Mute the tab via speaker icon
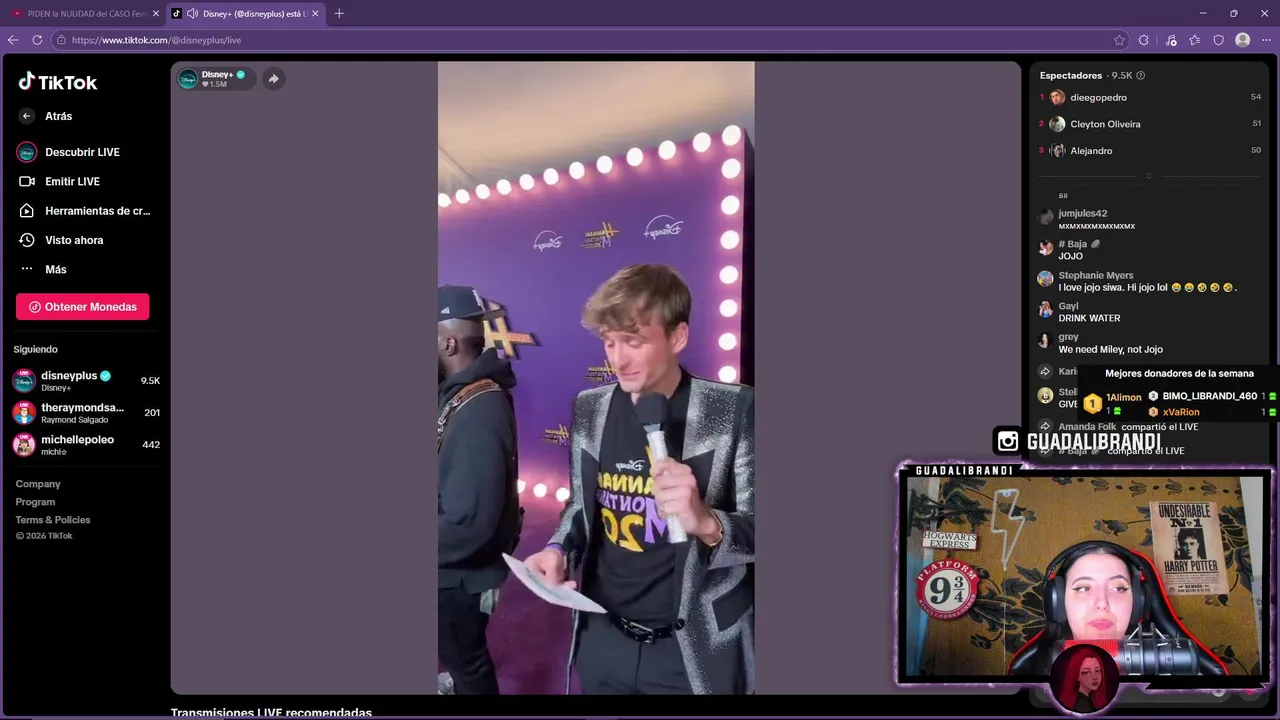The height and width of the screenshot is (720, 1280). pyautogui.click(x=192, y=13)
